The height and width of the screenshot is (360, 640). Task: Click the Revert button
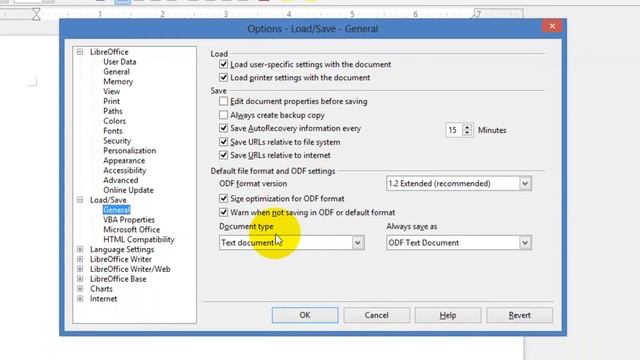pos(520,315)
